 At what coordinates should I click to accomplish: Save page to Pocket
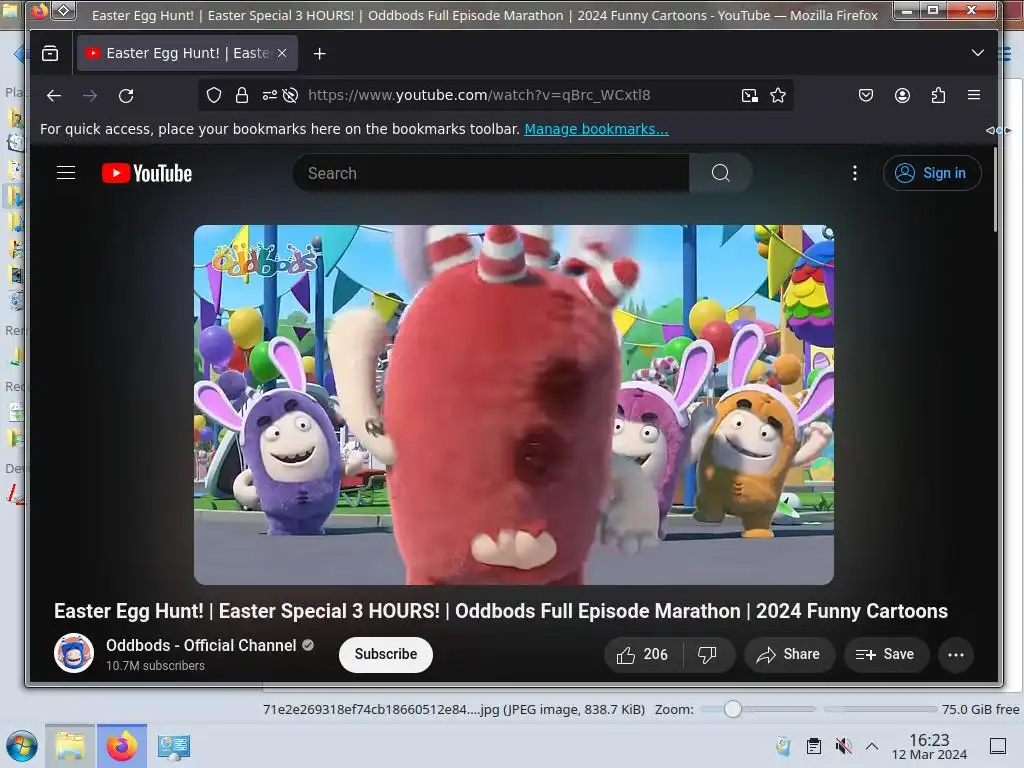[x=866, y=96]
